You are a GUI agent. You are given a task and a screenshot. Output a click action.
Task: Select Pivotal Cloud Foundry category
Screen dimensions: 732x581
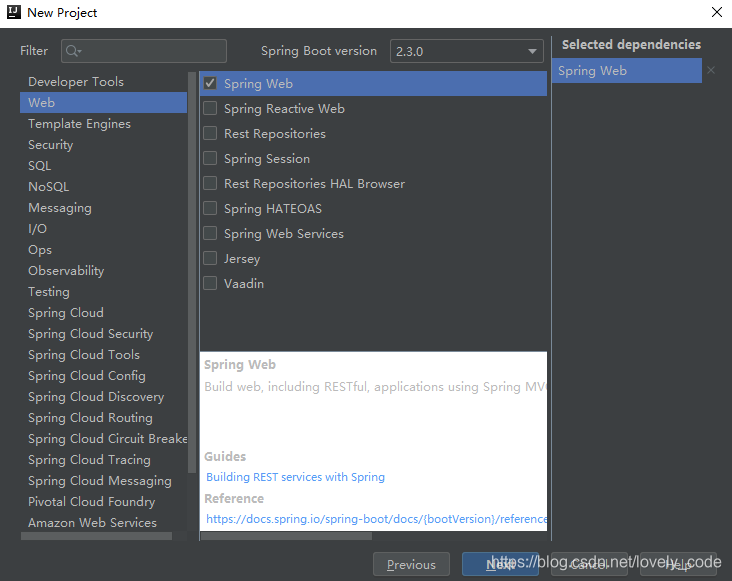point(103,502)
